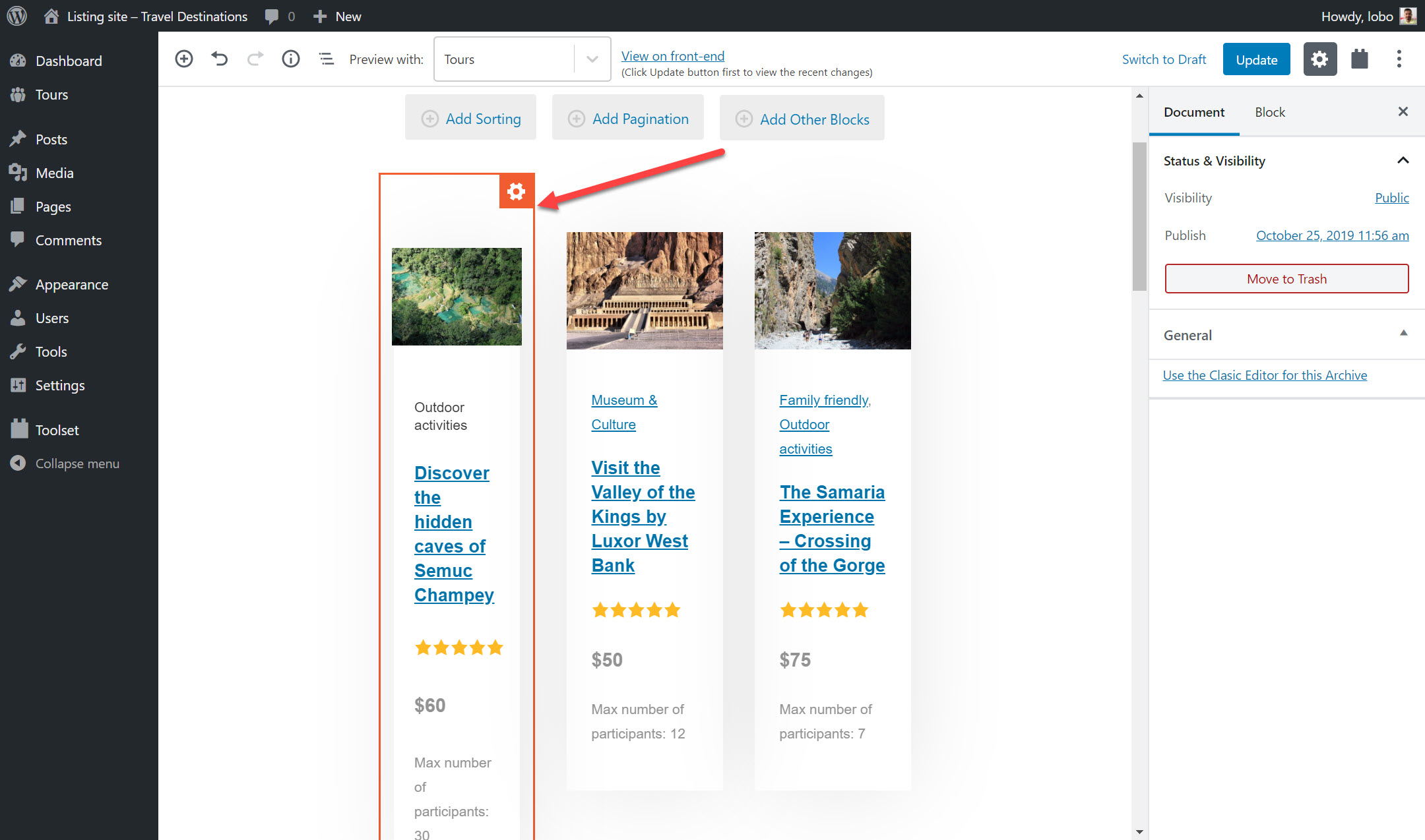
Task: Click 'Max number of participants: 12' text
Action: [x=638, y=721]
